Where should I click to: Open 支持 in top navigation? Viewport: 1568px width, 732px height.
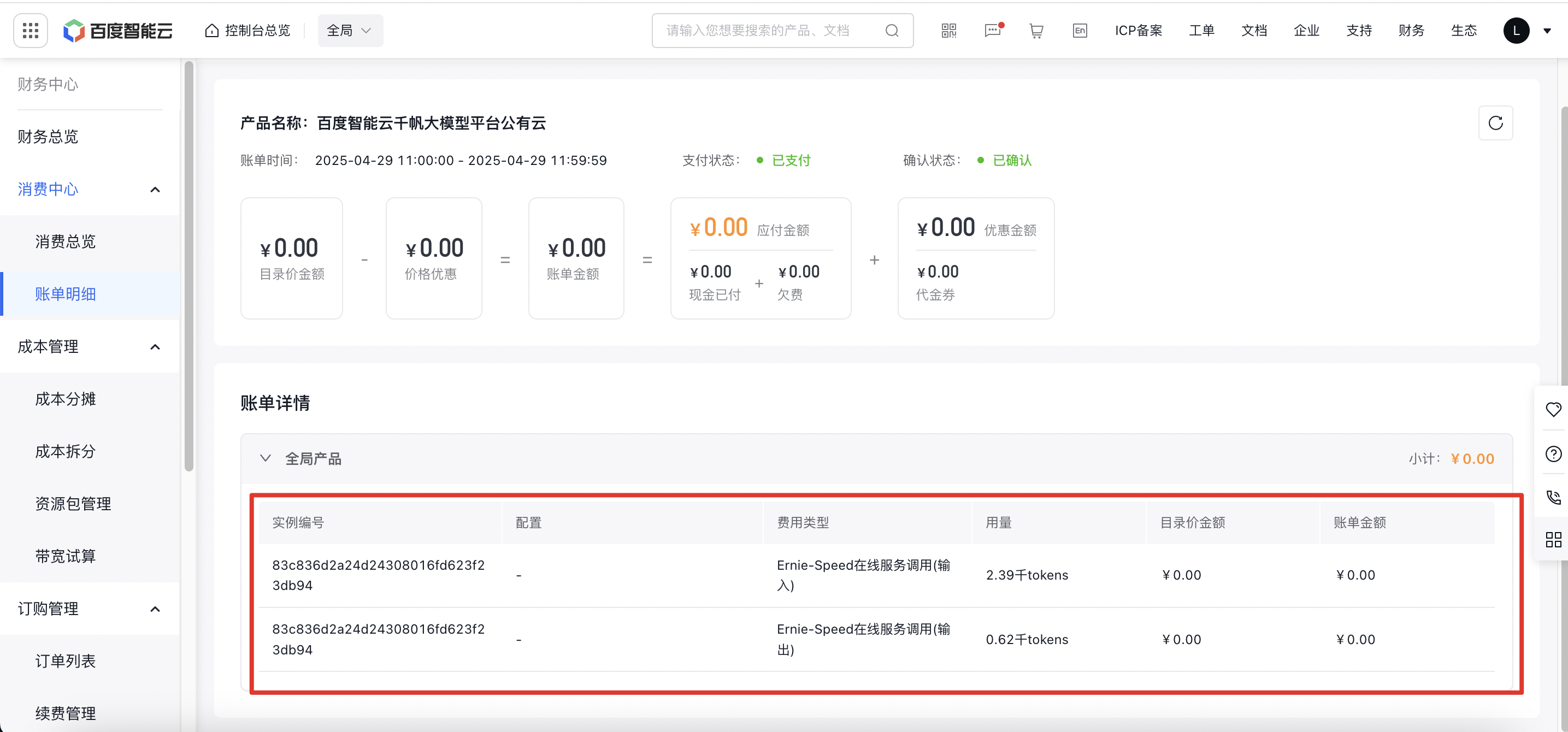point(1359,31)
